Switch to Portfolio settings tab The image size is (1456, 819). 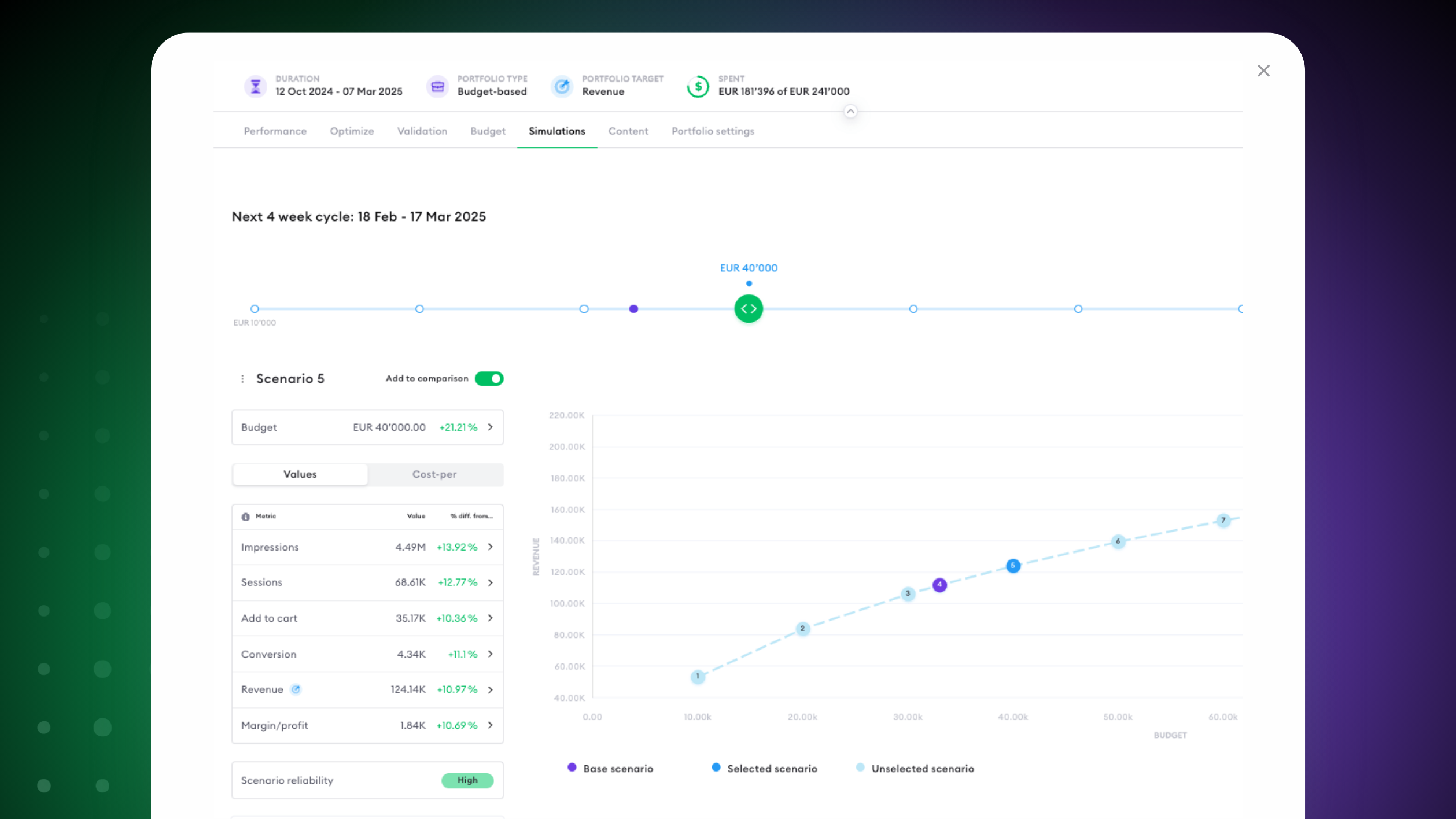coord(713,131)
